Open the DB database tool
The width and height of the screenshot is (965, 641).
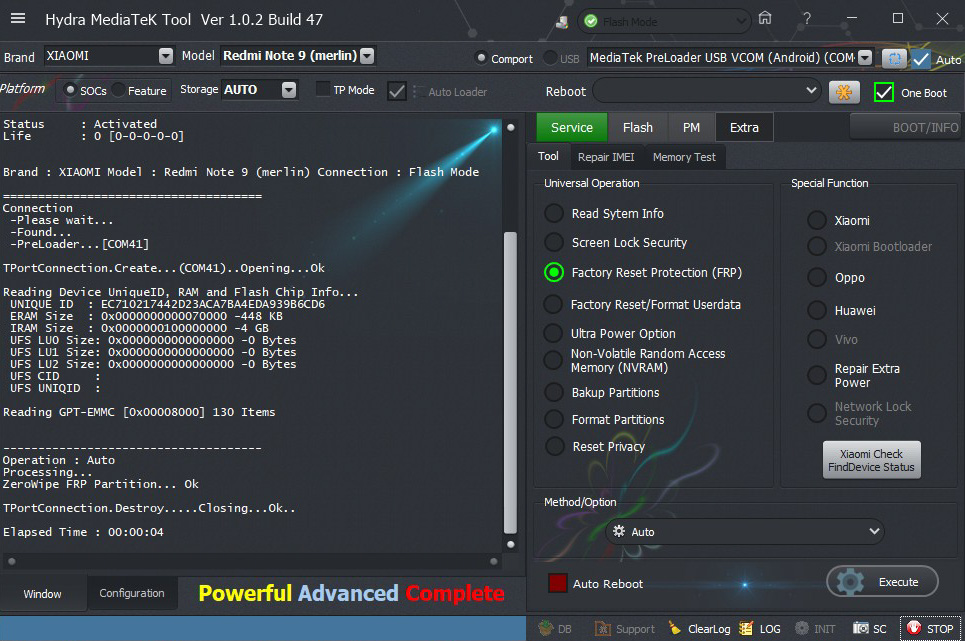tap(555, 629)
